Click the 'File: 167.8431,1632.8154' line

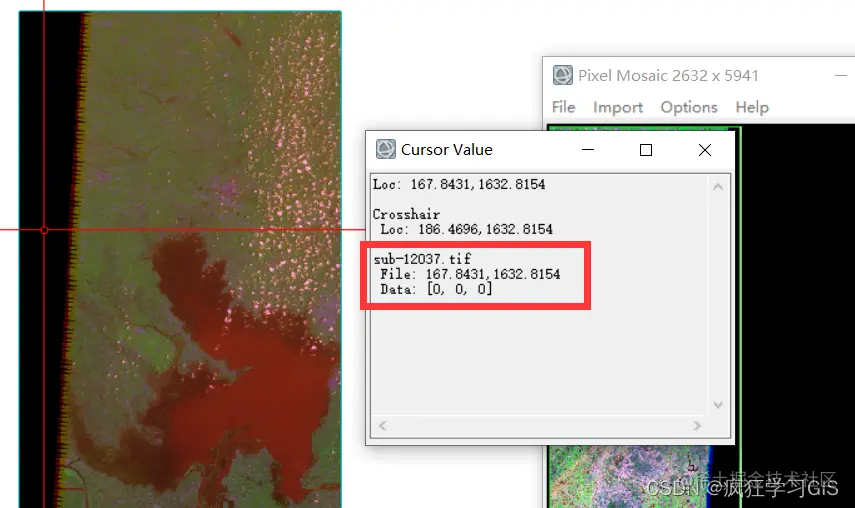470,274
